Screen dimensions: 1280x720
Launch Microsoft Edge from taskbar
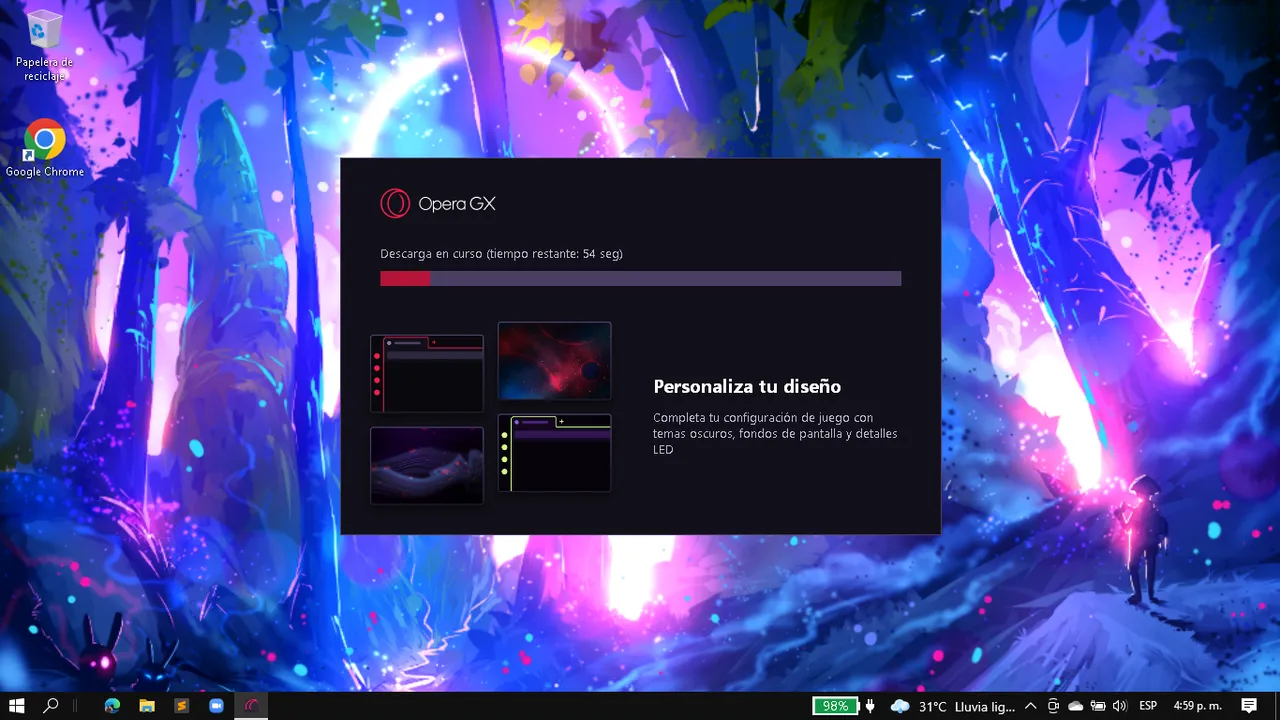coord(112,706)
